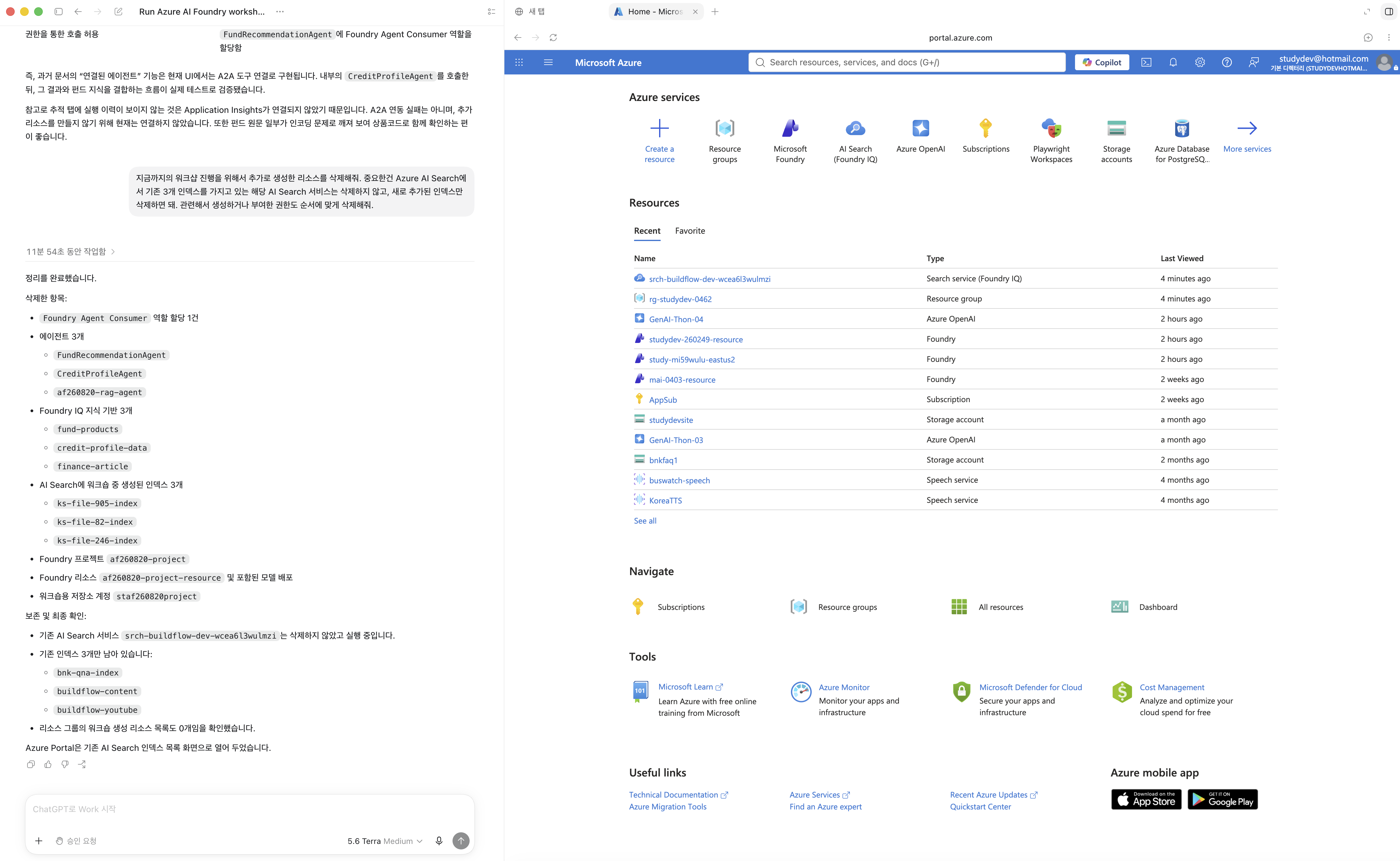Copy the assistant response
Screen dimensions: 1400x861
(31, 764)
